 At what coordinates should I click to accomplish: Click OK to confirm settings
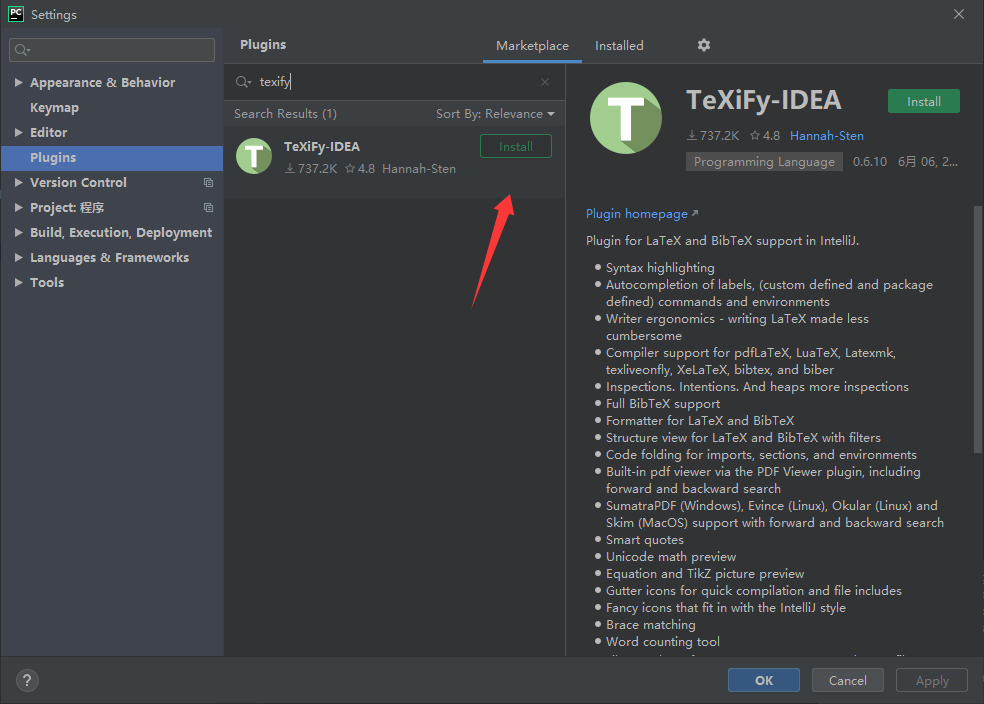pyautogui.click(x=764, y=680)
